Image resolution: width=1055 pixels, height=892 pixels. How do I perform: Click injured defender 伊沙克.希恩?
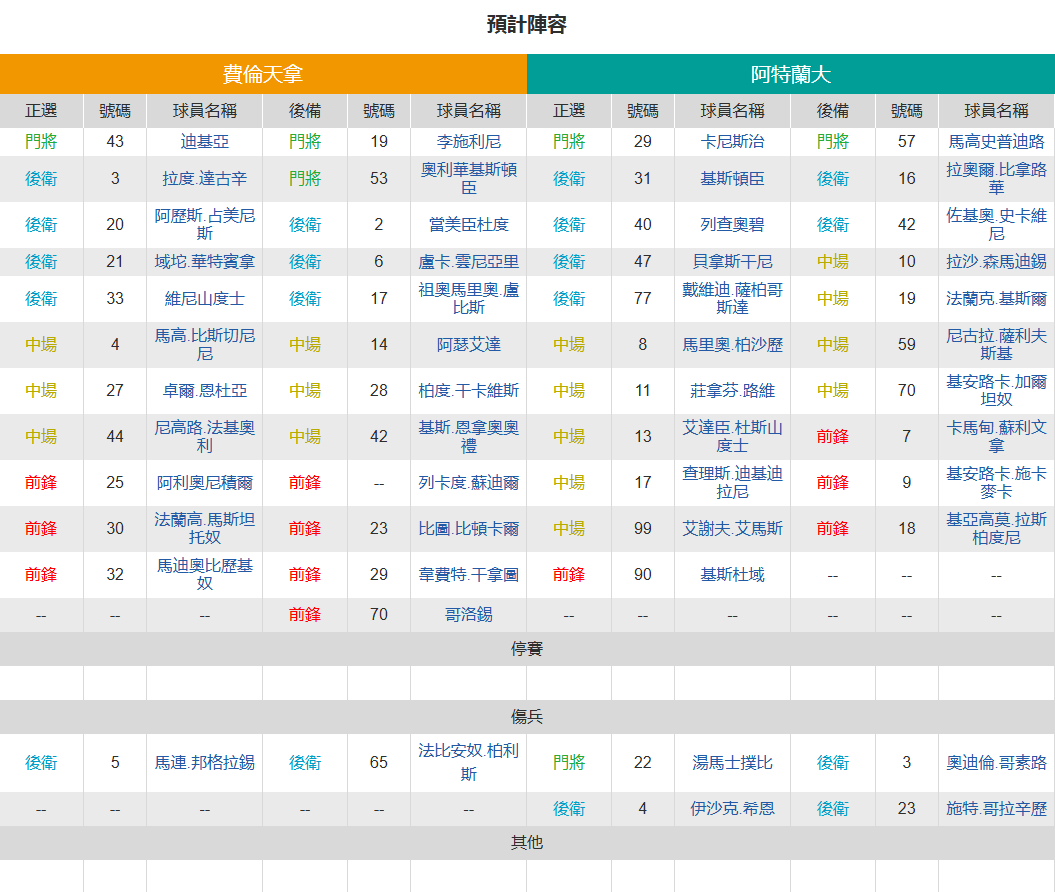point(732,809)
